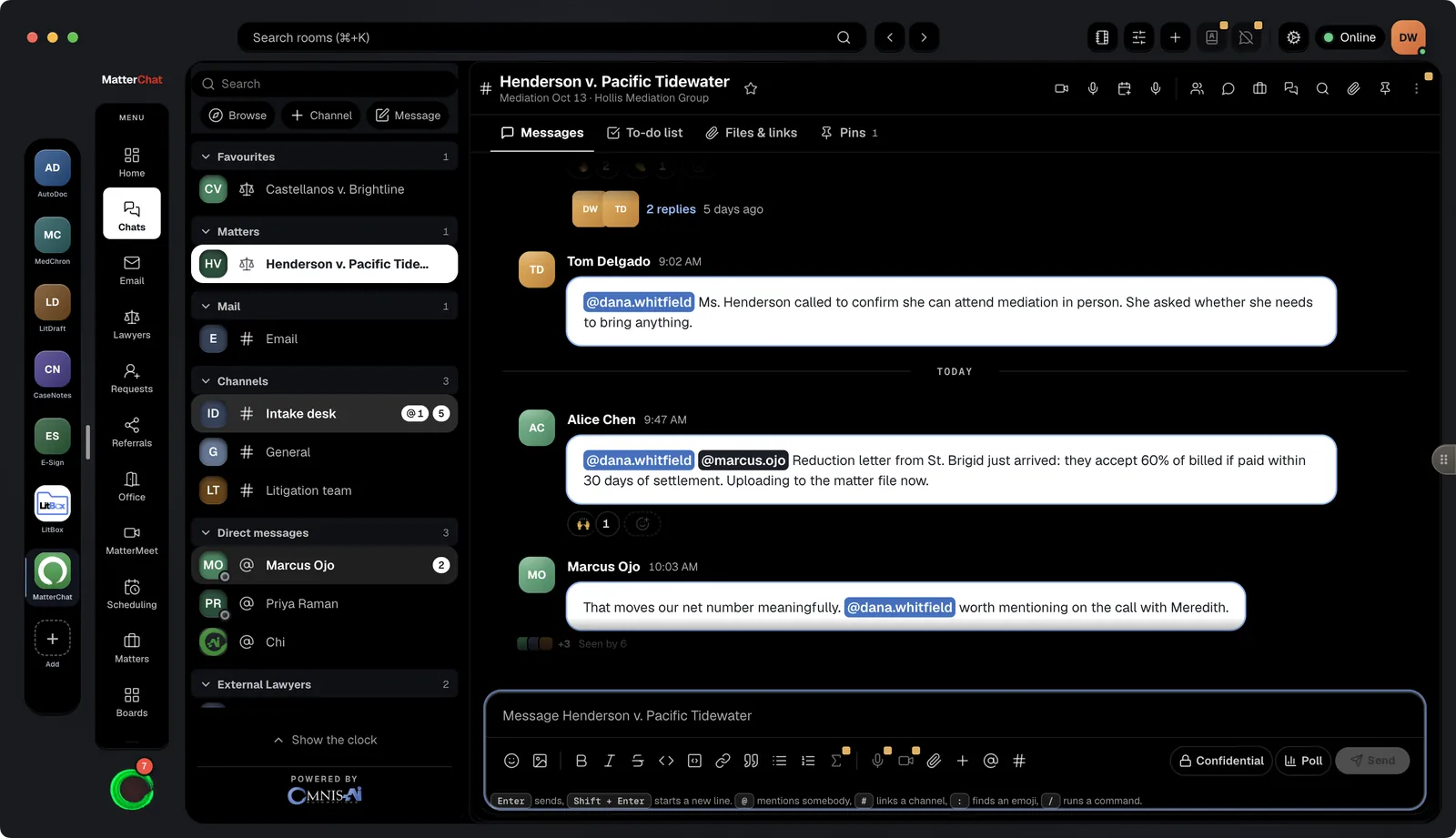Viewport: 1456px width, 838px height.
Task: Toggle the raised-hands reaction on Alice's message
Action: 593,524
